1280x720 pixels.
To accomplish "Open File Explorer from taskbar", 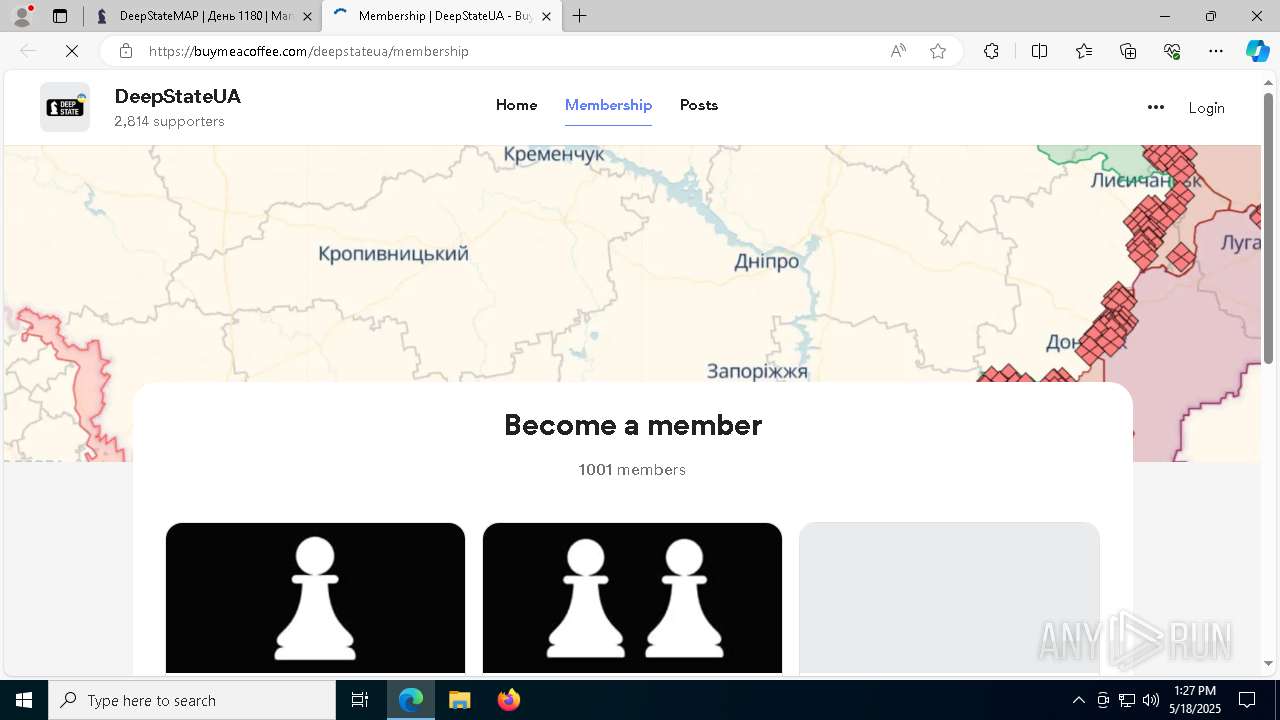I will (x=459, y=700).
